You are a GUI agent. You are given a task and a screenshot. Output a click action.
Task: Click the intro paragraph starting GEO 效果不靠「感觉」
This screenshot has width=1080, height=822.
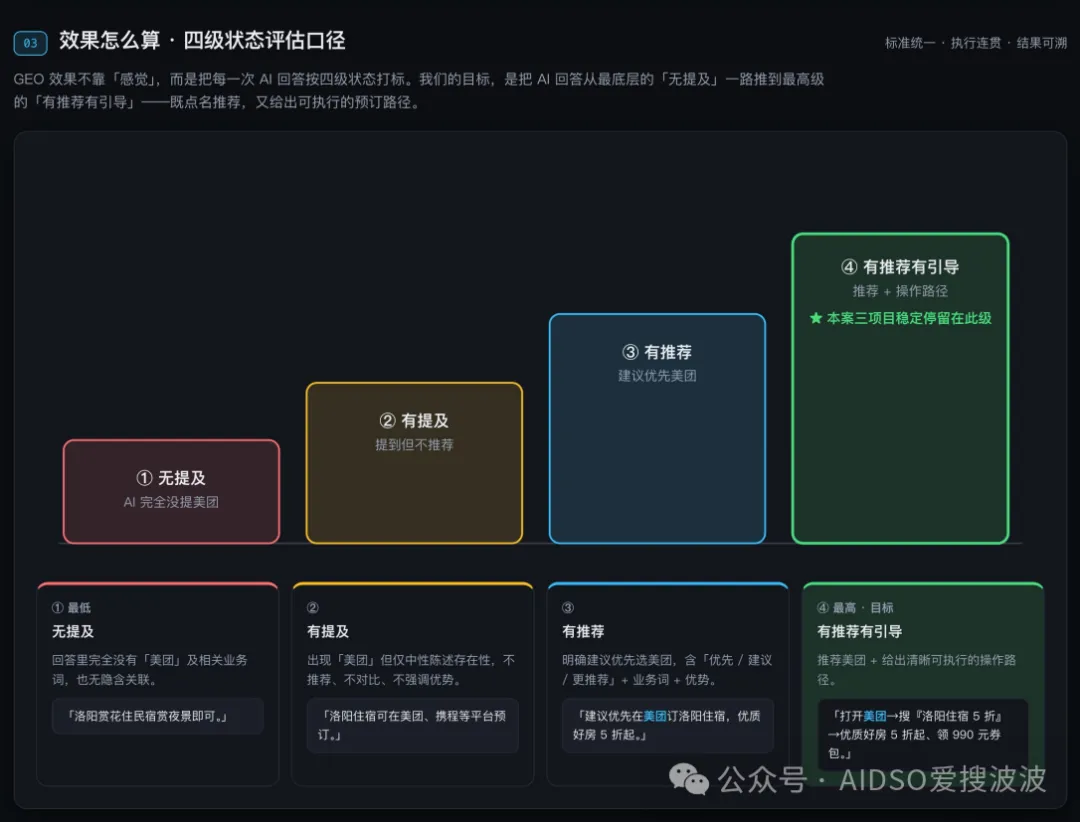[419, 91]
